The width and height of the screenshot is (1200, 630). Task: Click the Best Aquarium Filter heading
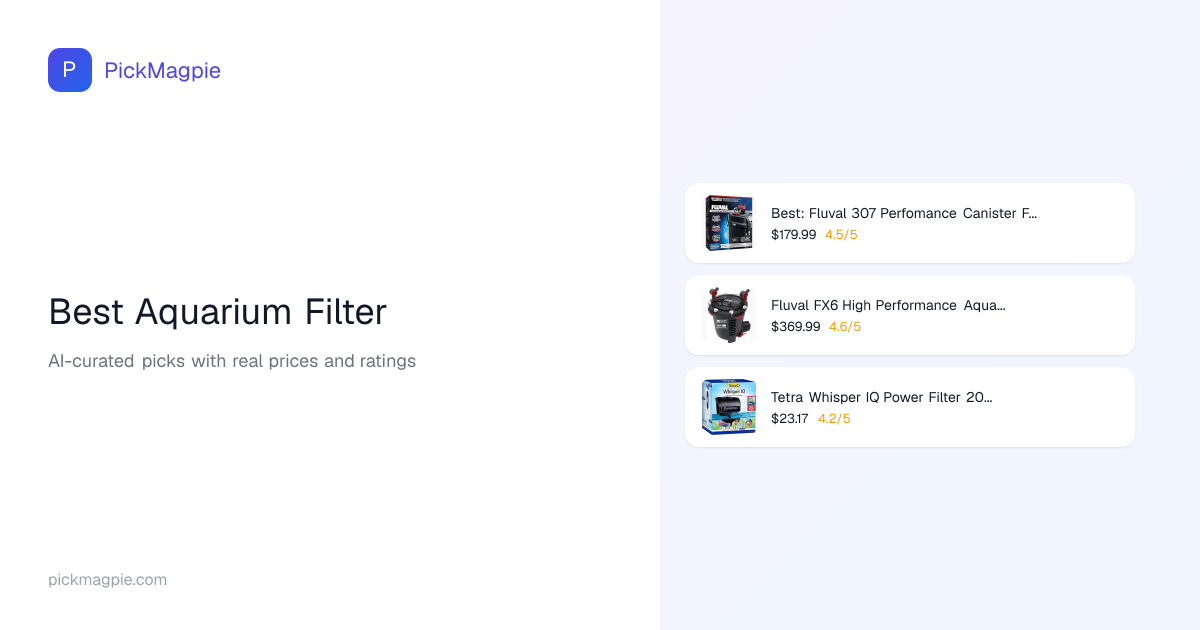(217, 312)
